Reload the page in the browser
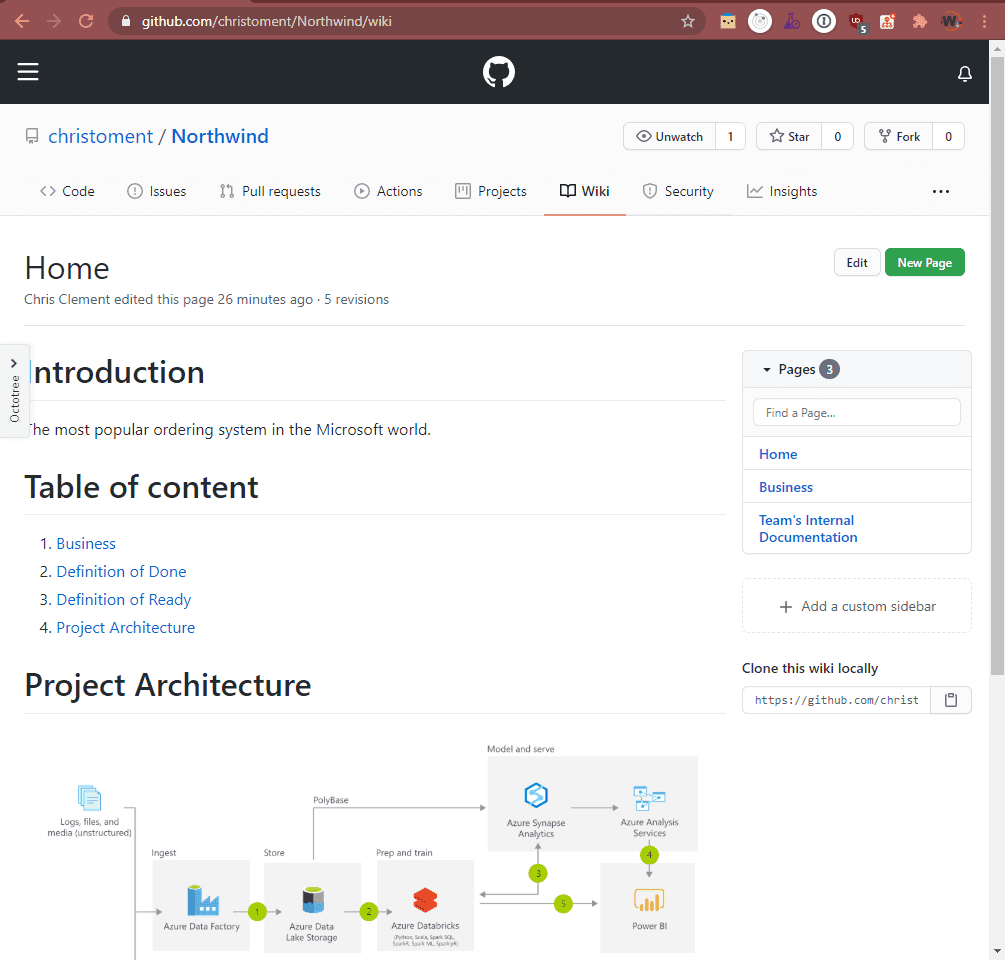 click(x=86, y=21)
